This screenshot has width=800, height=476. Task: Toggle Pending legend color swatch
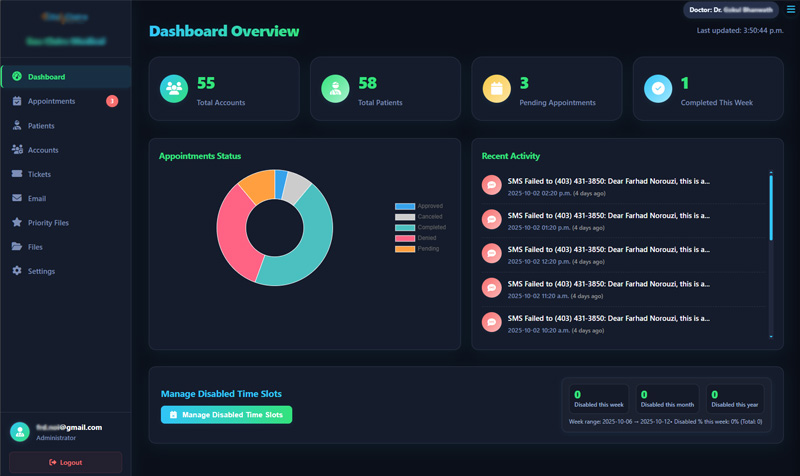pyautogui.click(x=405, y=249)
